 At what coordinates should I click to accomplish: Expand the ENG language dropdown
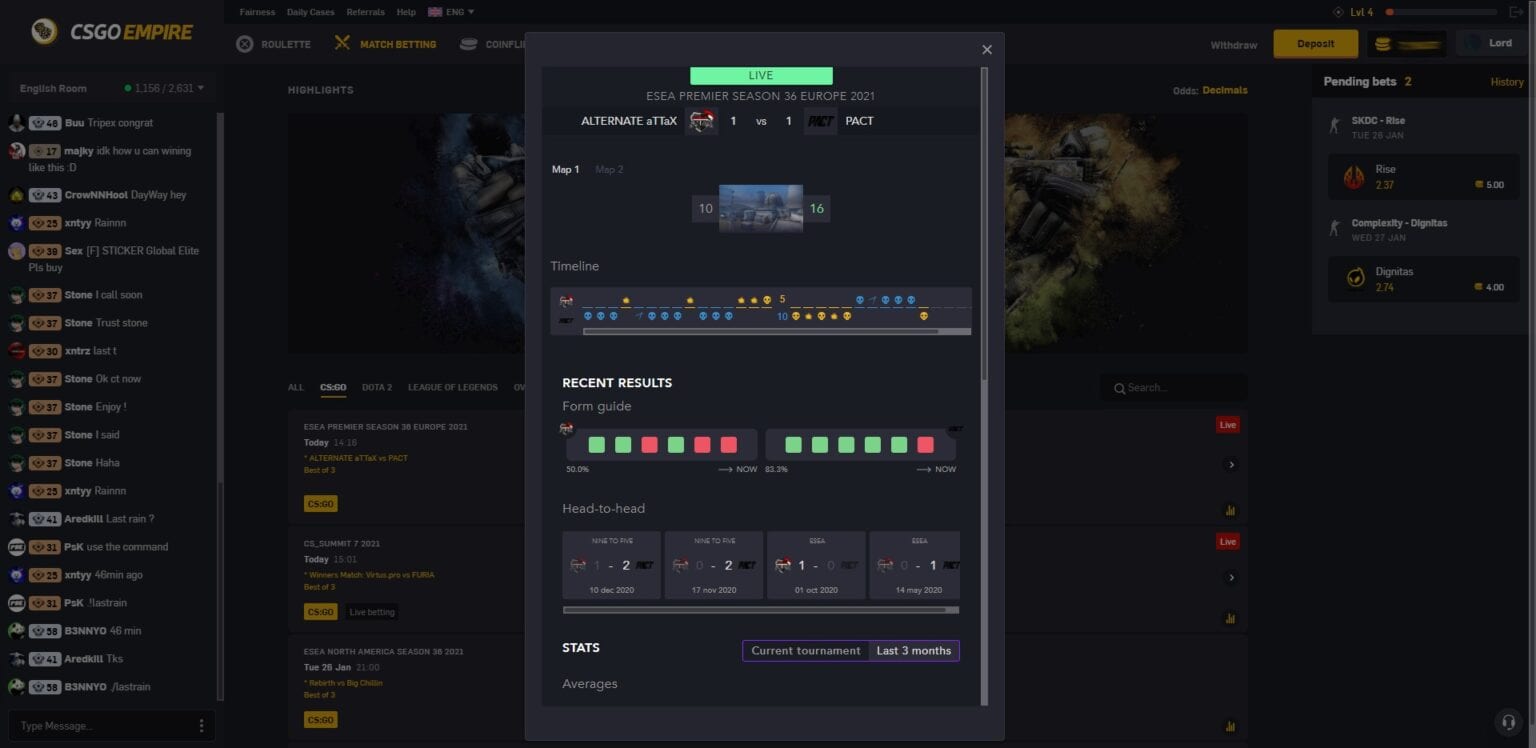point(451,12)
